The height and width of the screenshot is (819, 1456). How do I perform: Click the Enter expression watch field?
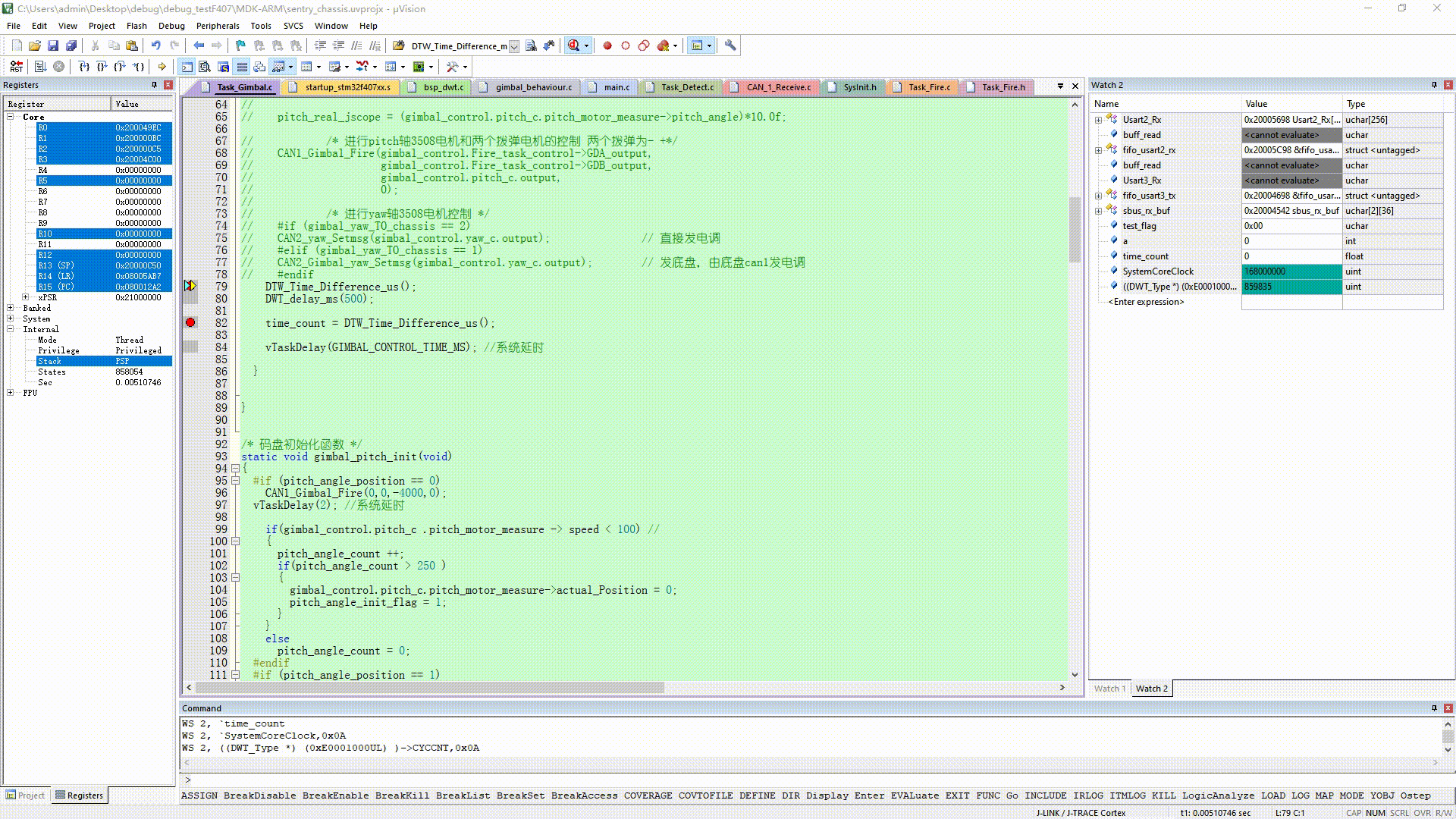(x=1145, y=302)
